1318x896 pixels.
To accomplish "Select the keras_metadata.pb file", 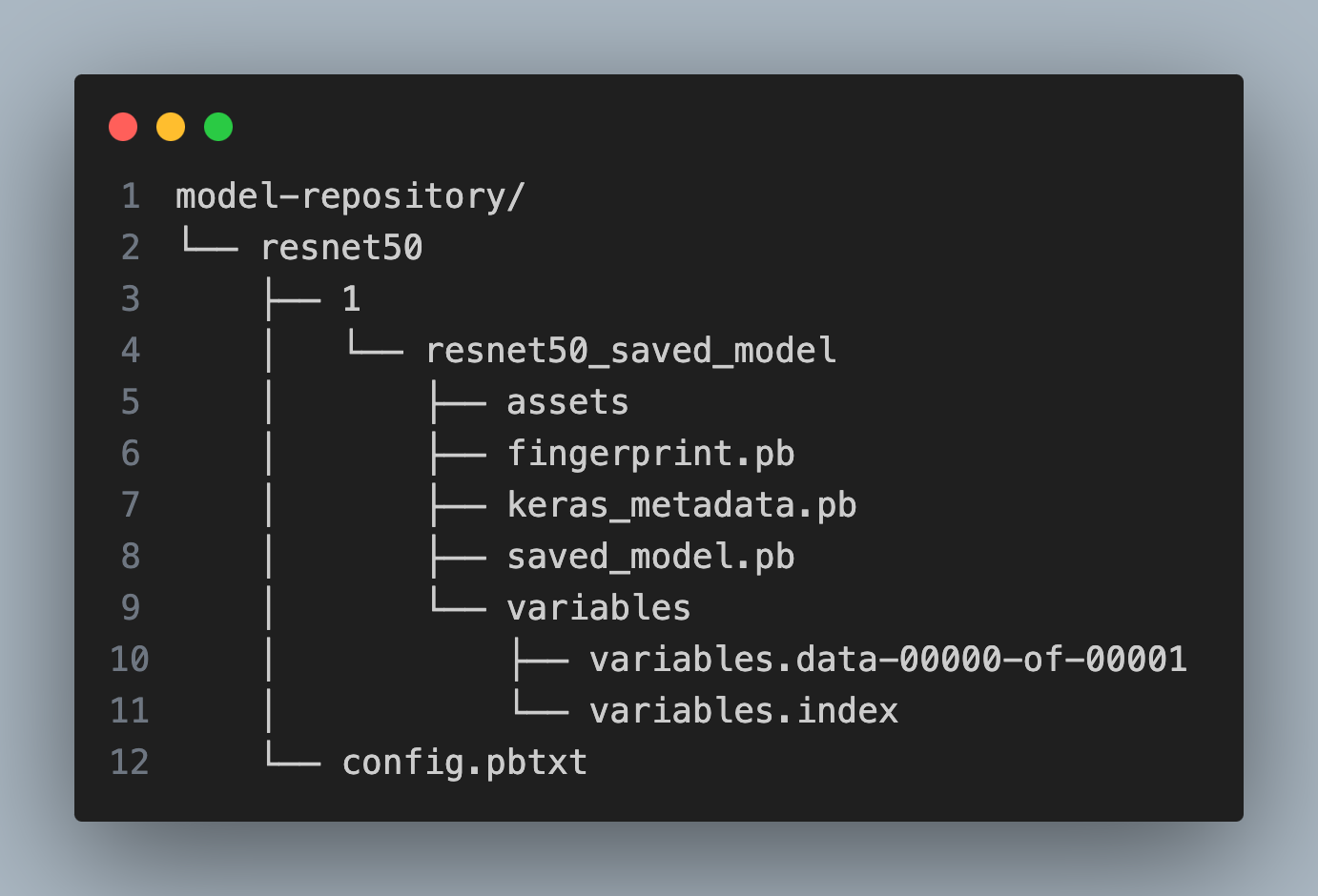I will [x=682, y=505].
